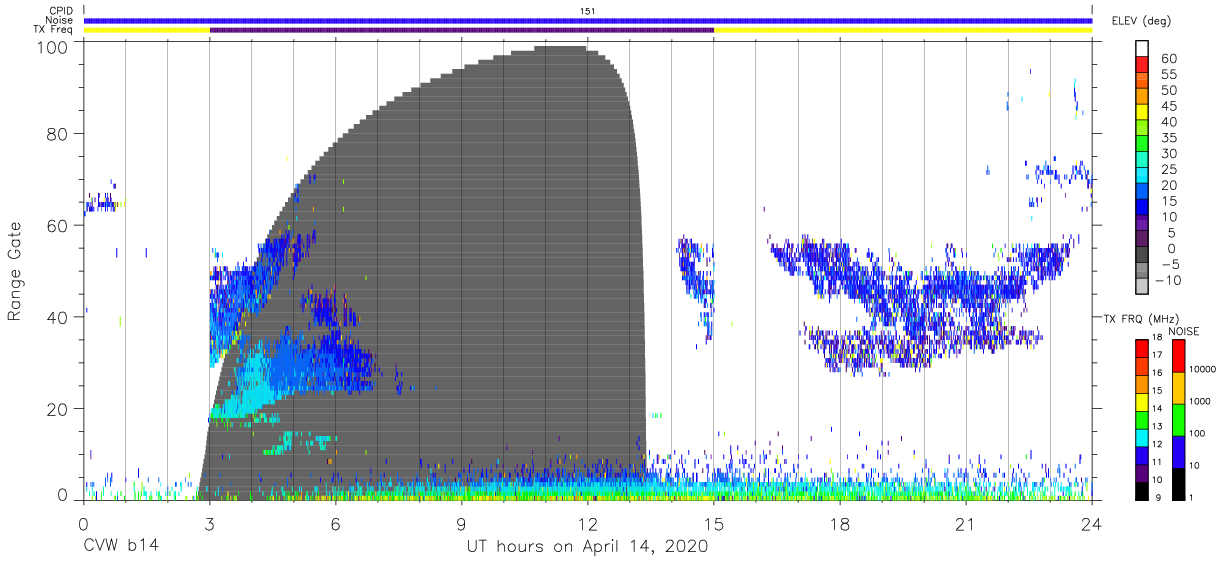The image size is (1228, 567).
Task: Click the elevation colorbar label "−10"
Action: click(x=1167, y=281)
